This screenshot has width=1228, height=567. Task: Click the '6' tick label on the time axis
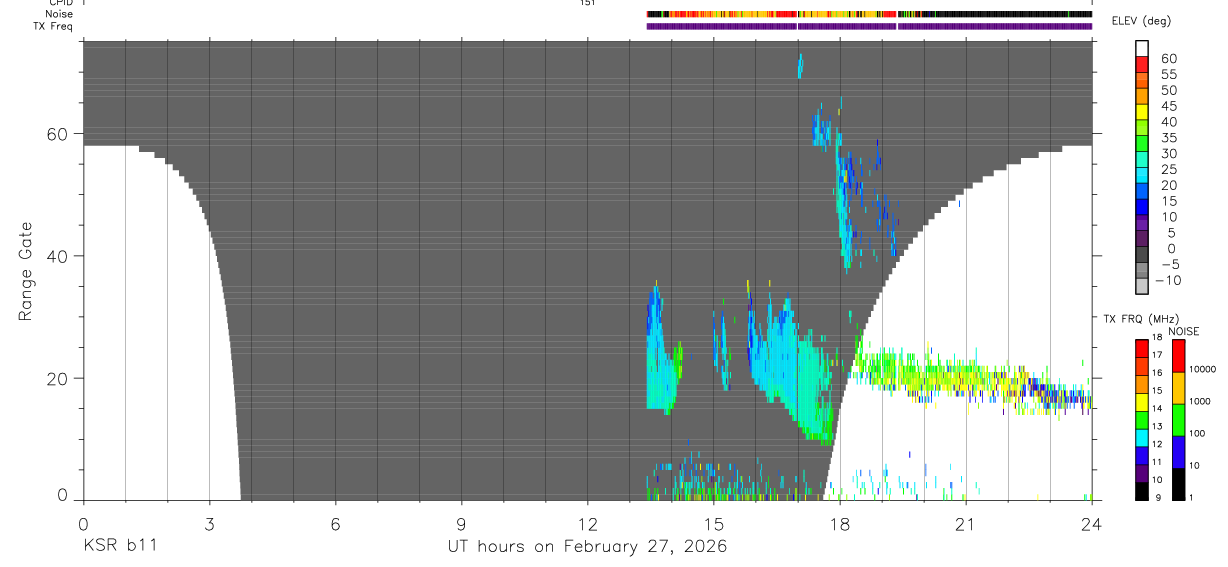335,523
